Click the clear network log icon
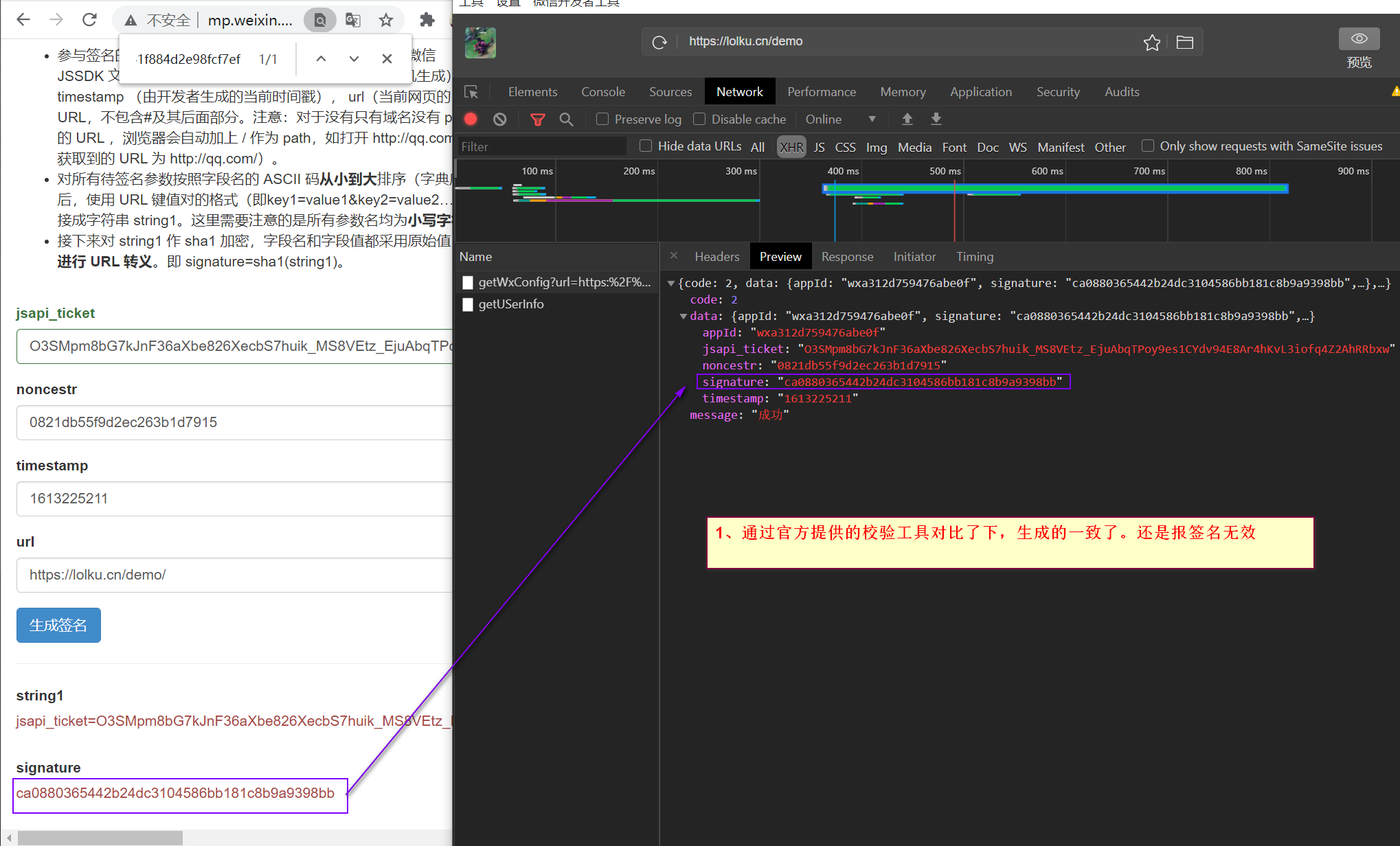This screenshot has height=846, width=1400. pos(500,119)
